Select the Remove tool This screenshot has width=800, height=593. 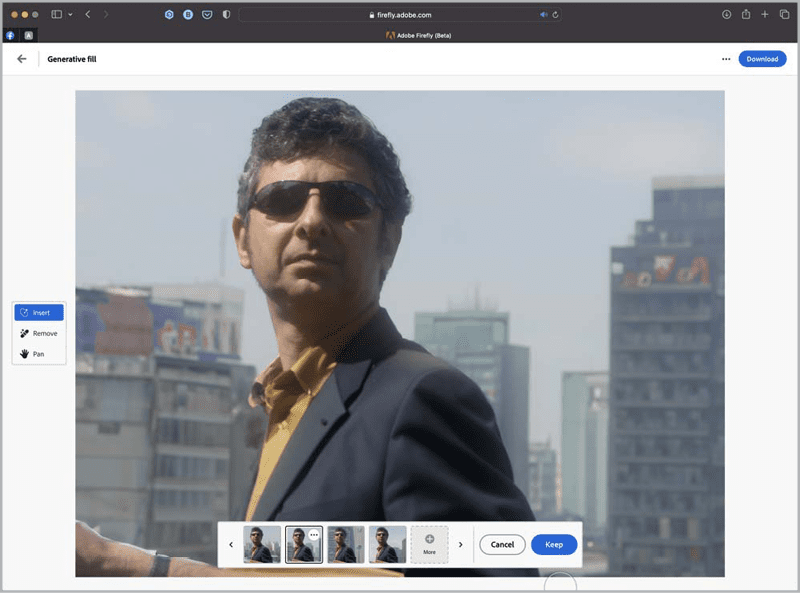(x=39, y=333)
